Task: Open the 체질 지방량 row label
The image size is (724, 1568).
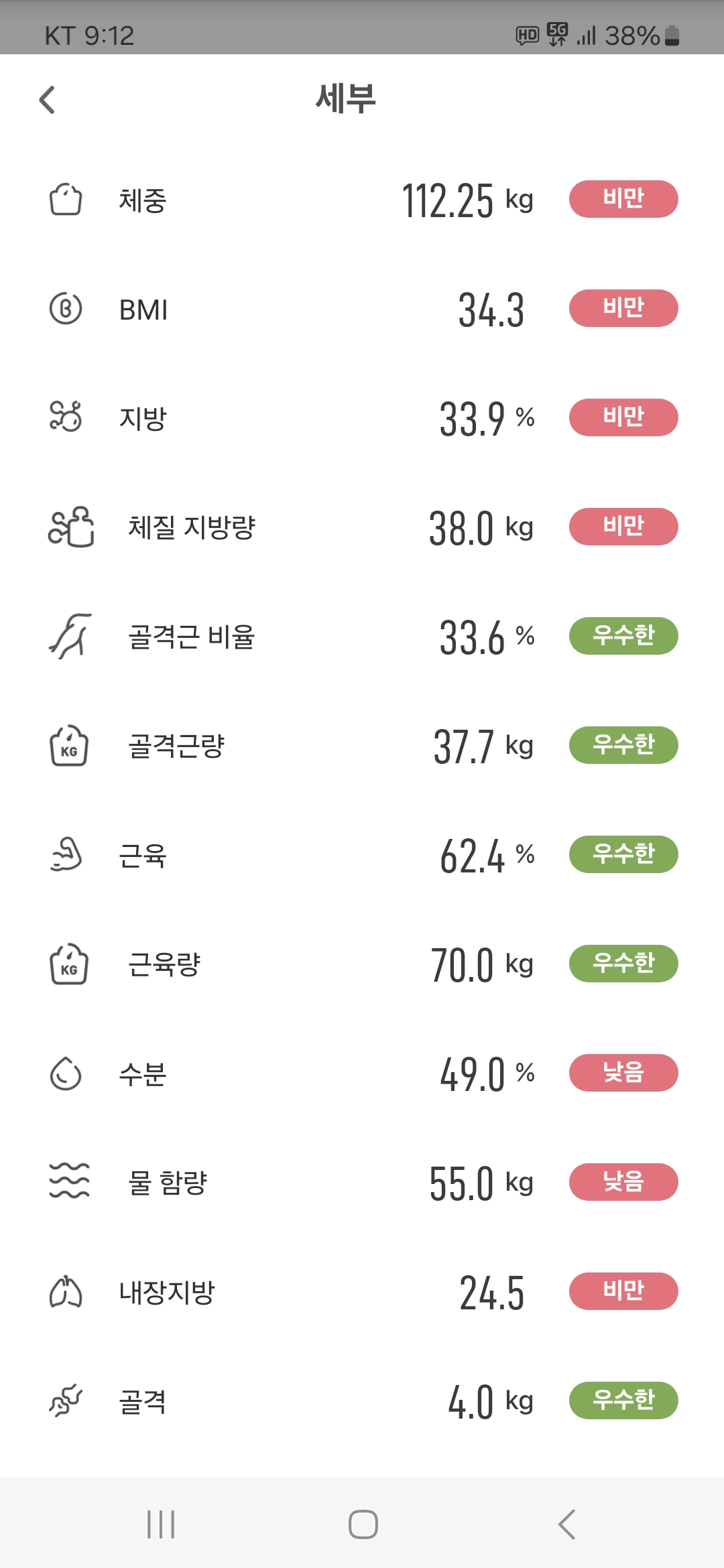Action: 192,527
